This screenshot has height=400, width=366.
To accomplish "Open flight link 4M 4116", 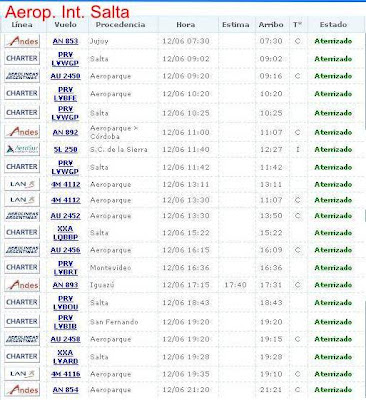I will [x=66, y=374].
